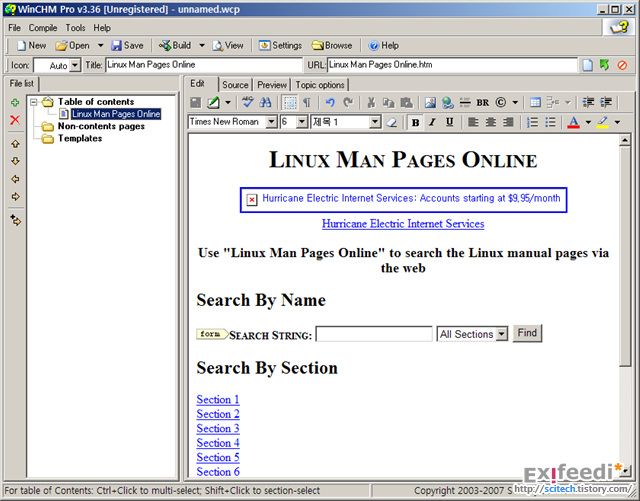
Task: Click the Build toolbar button
Action: tap(175, 45)
